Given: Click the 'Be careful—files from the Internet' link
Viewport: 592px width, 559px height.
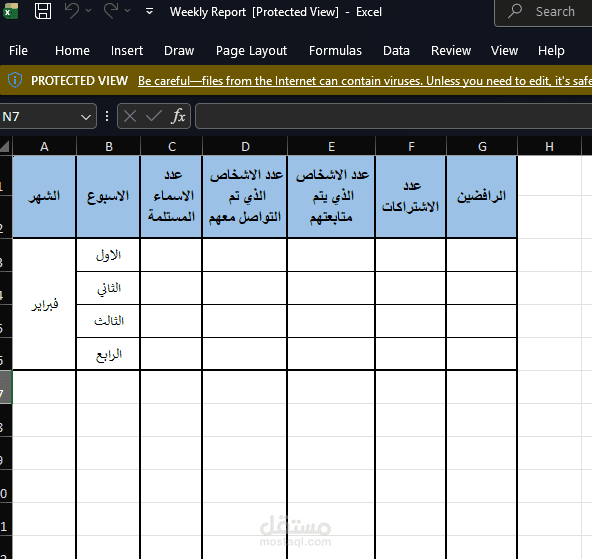Looking at the screenshot, I should [x=365, y=81].
